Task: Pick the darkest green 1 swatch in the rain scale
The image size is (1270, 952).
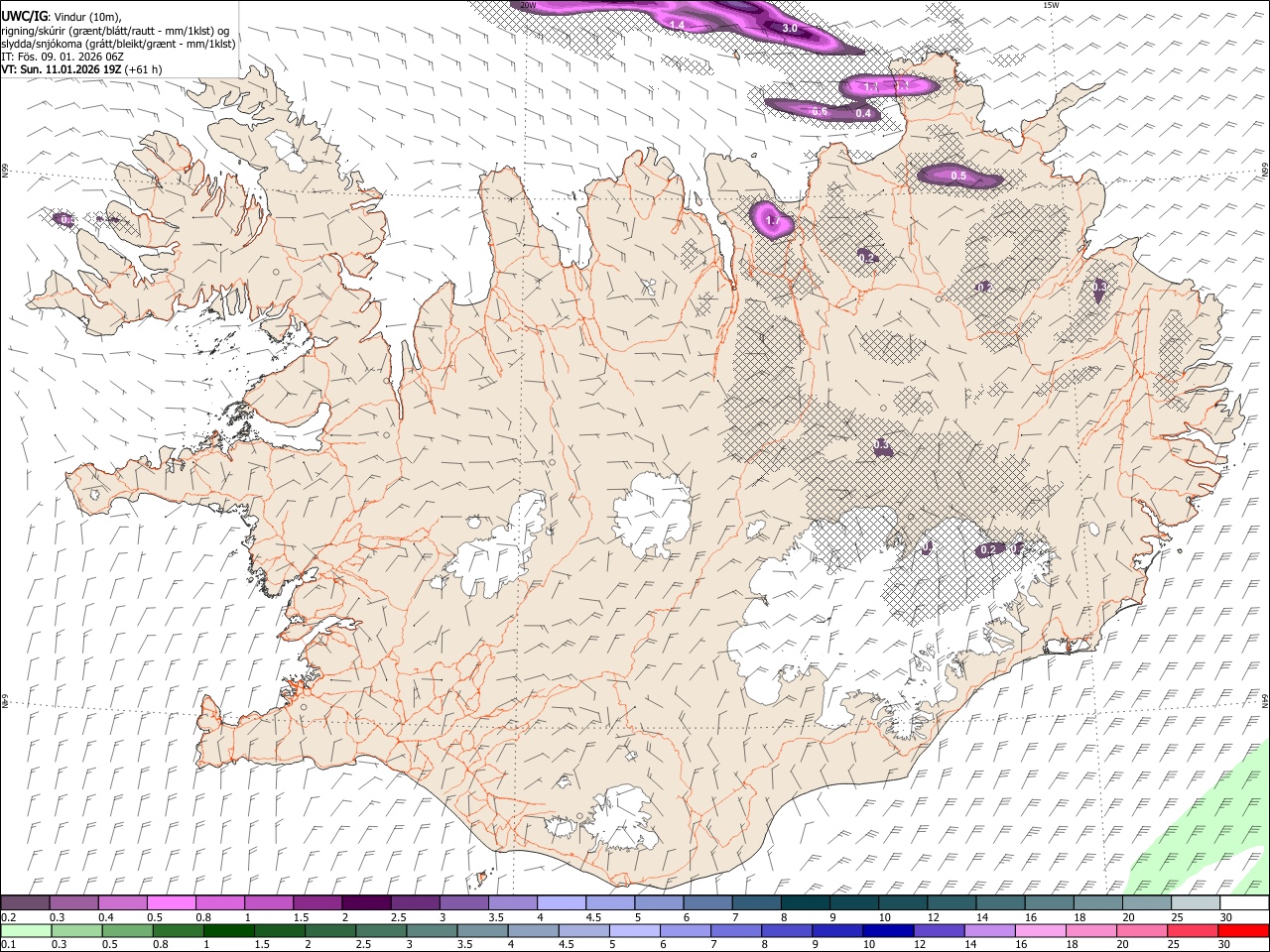Action: 228,930
